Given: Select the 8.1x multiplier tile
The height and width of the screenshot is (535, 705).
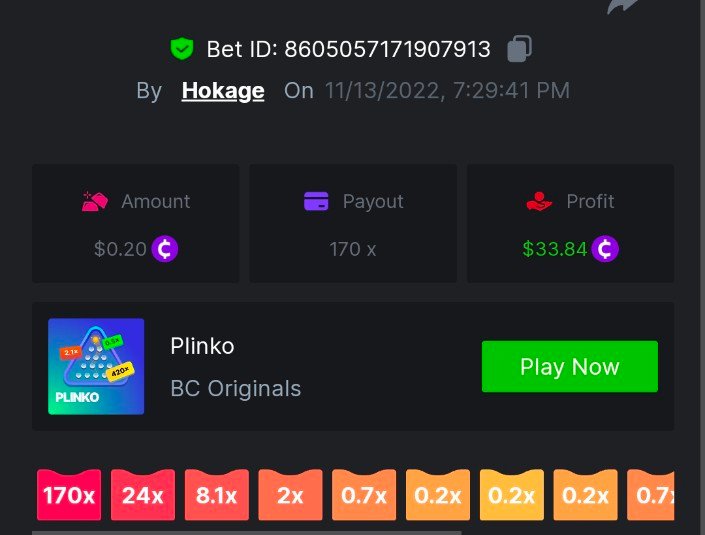Looking at the screenshot, I should point(216,495).
